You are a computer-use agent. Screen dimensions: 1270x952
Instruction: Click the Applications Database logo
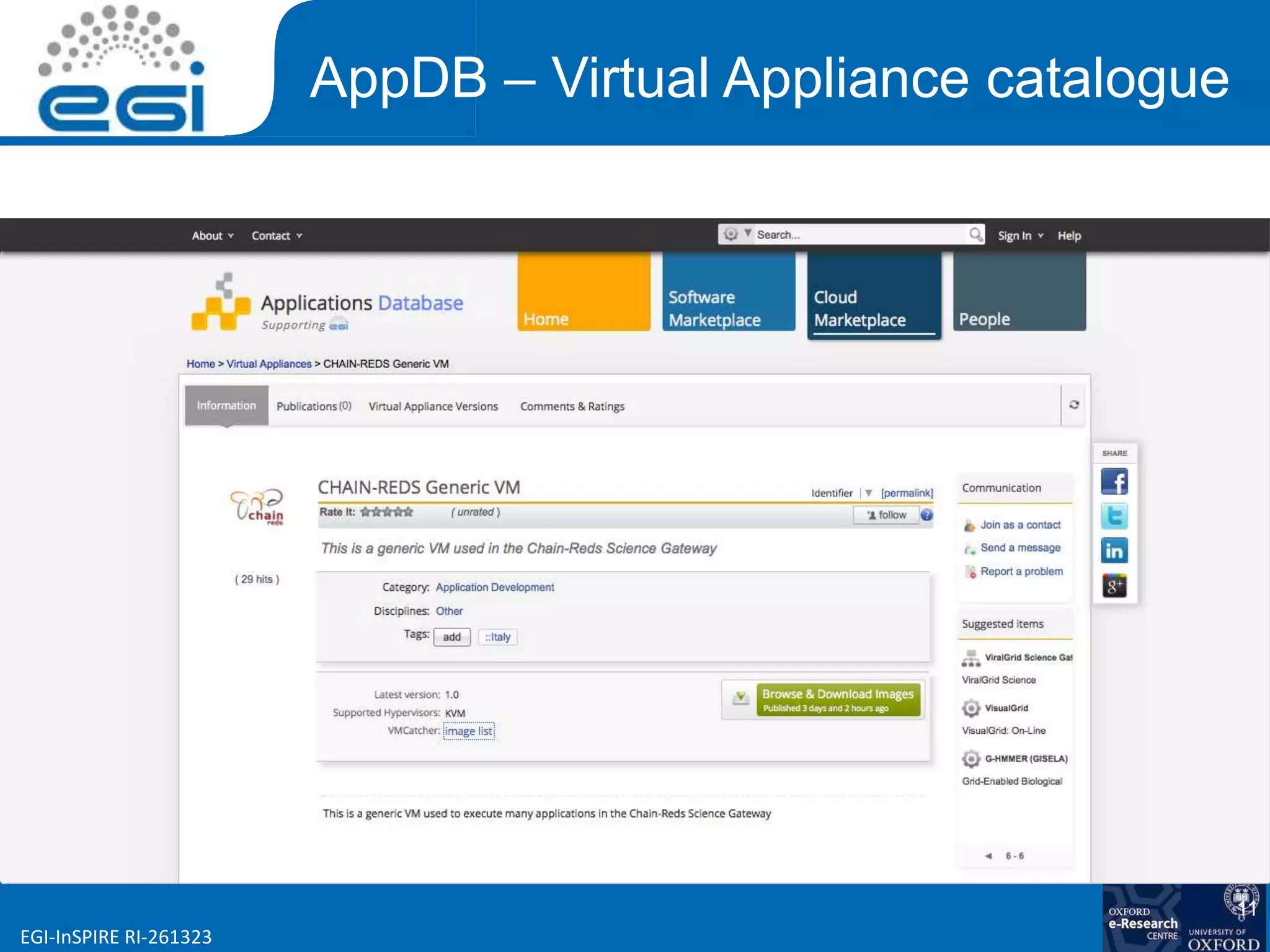(327, 302)
